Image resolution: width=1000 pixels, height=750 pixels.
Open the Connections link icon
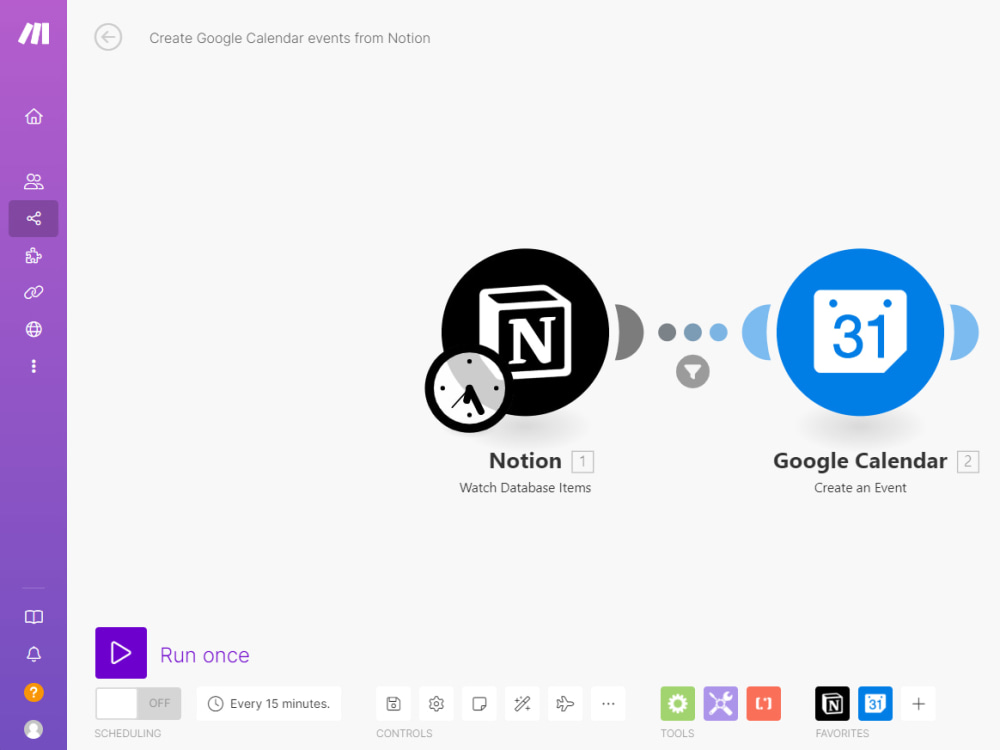(34, 292)
